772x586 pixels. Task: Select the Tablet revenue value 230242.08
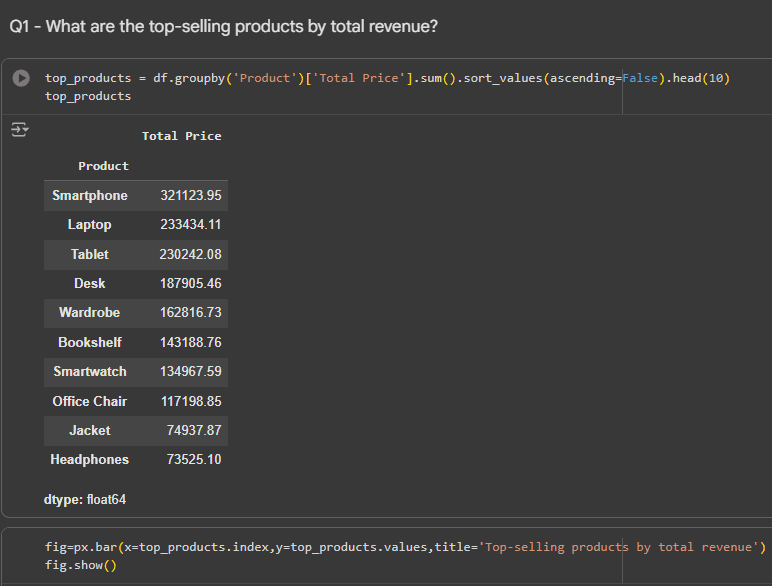(190, 255)
